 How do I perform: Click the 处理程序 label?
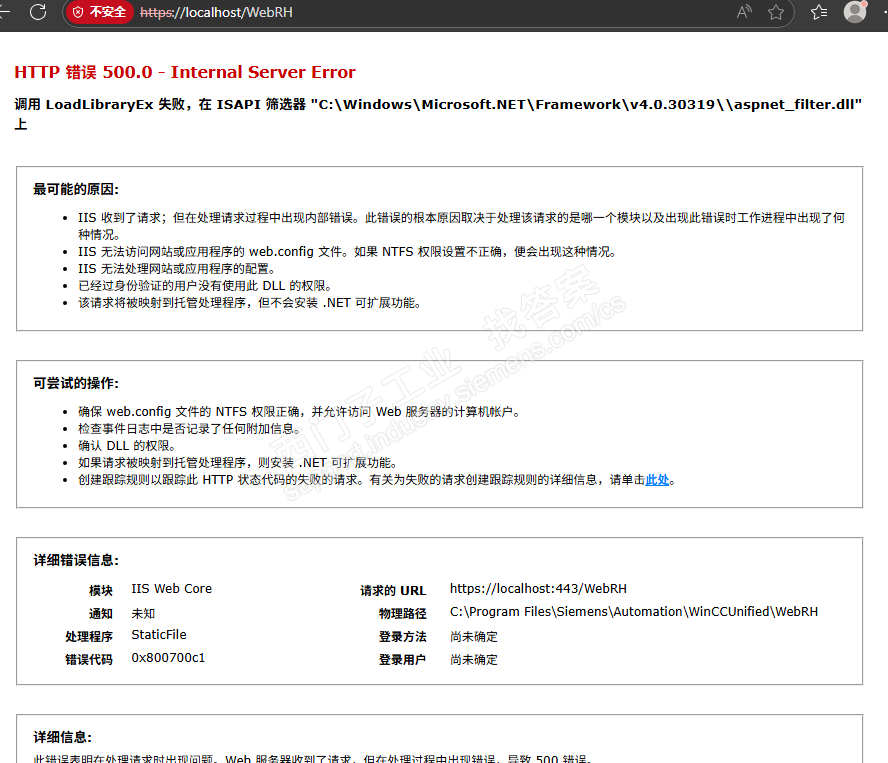pyautogui.click(x=89, y=636)
